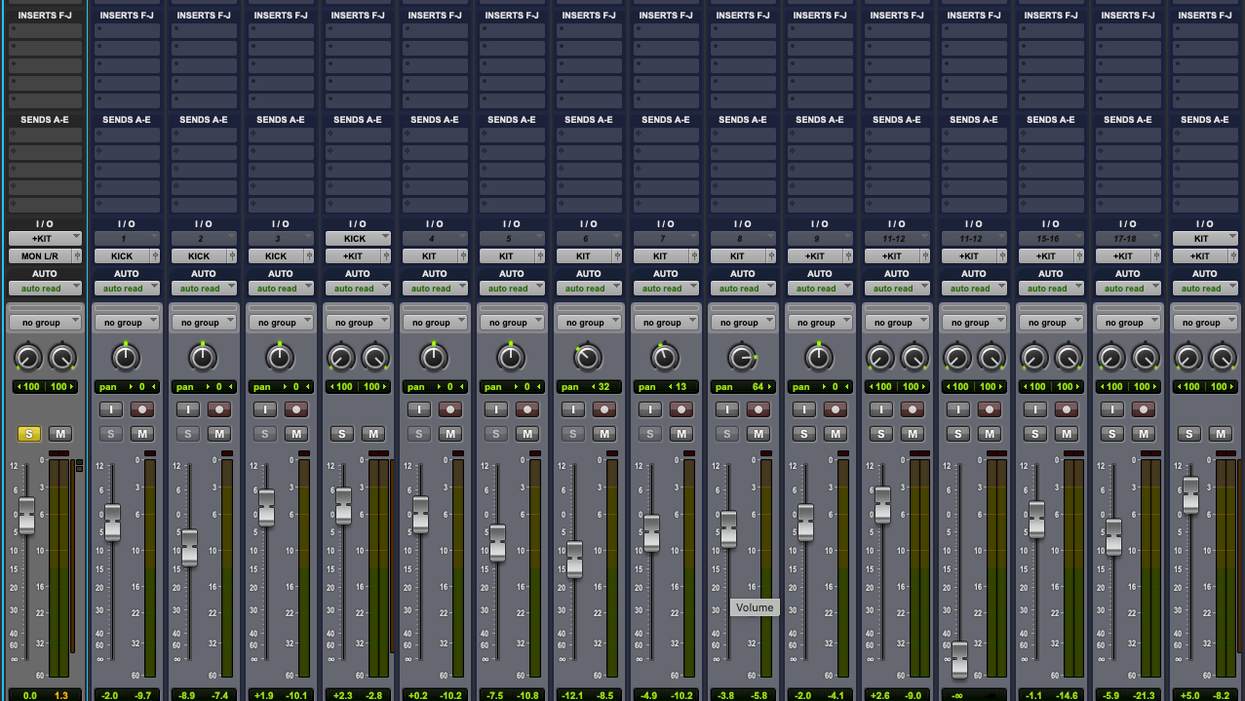Click record button on input 2 track
This screenshot has height=701, width=1245.
pyautogui.click(x=219, y=410)
